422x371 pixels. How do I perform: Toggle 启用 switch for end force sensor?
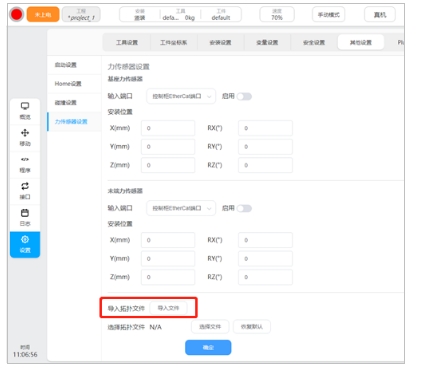coord(244,208)
